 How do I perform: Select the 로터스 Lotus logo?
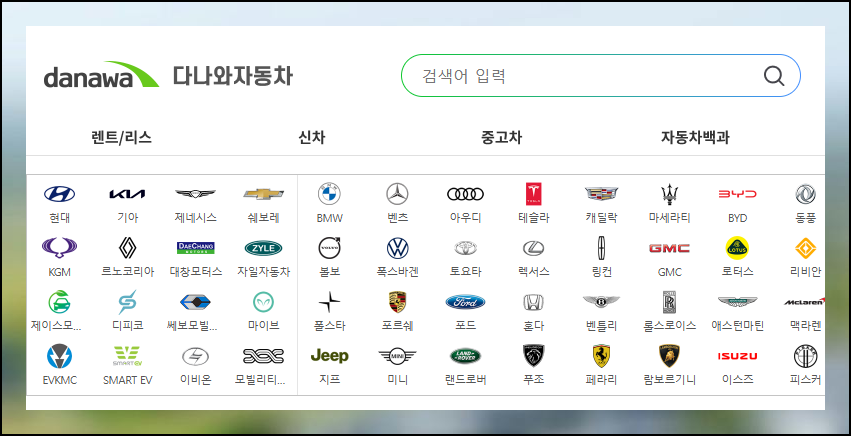tap(738, 248)
